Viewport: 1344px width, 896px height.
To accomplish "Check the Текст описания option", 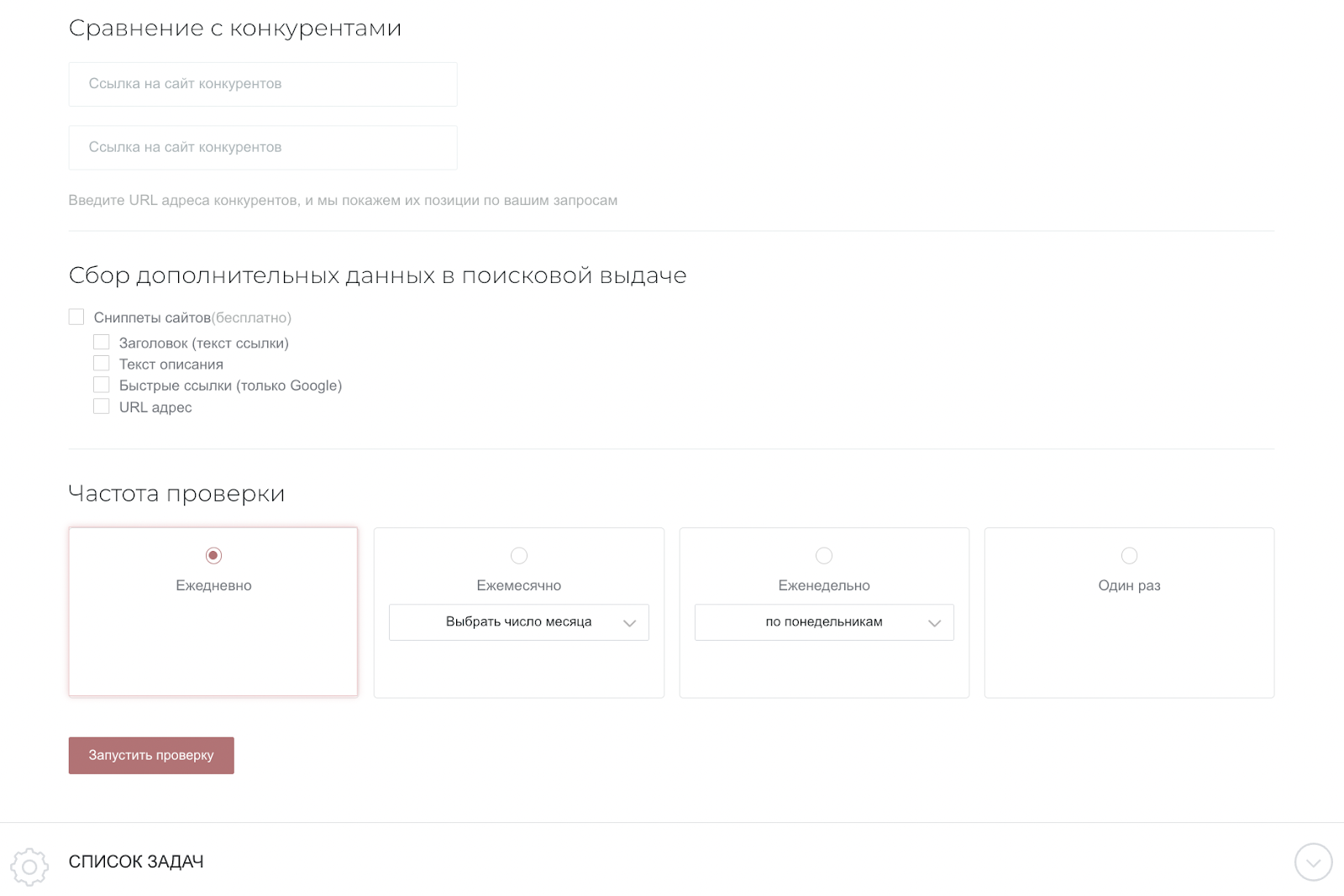I will point(102,363).
